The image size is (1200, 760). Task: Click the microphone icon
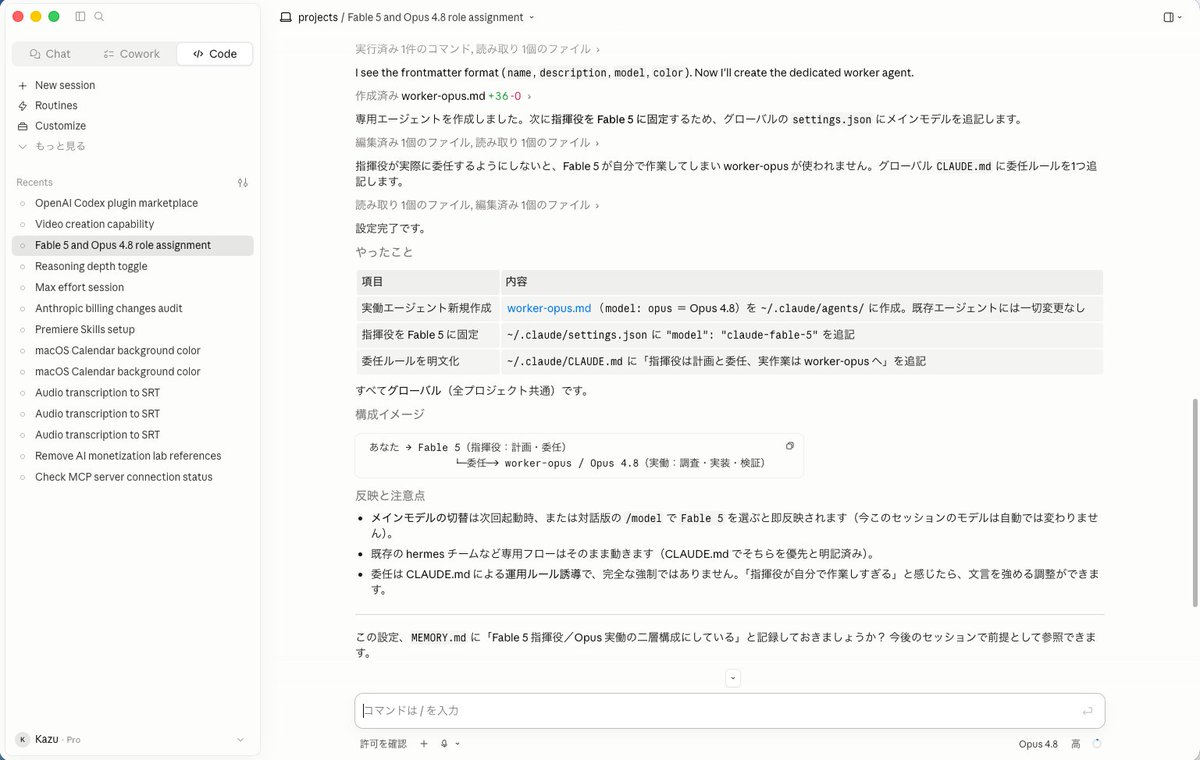pyautogui.click(x=443, y=744)
